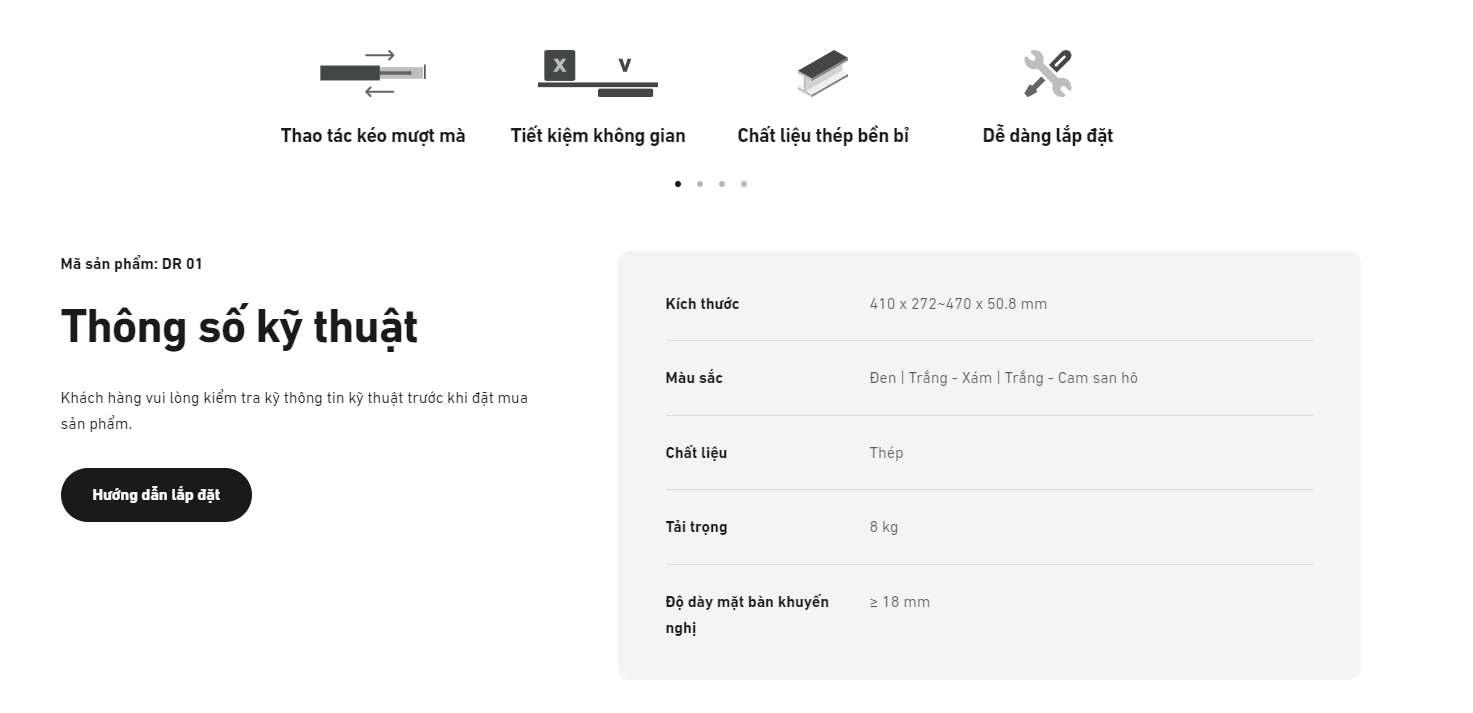
Task: Select the first carousel dot
Action: coord(678,184)
